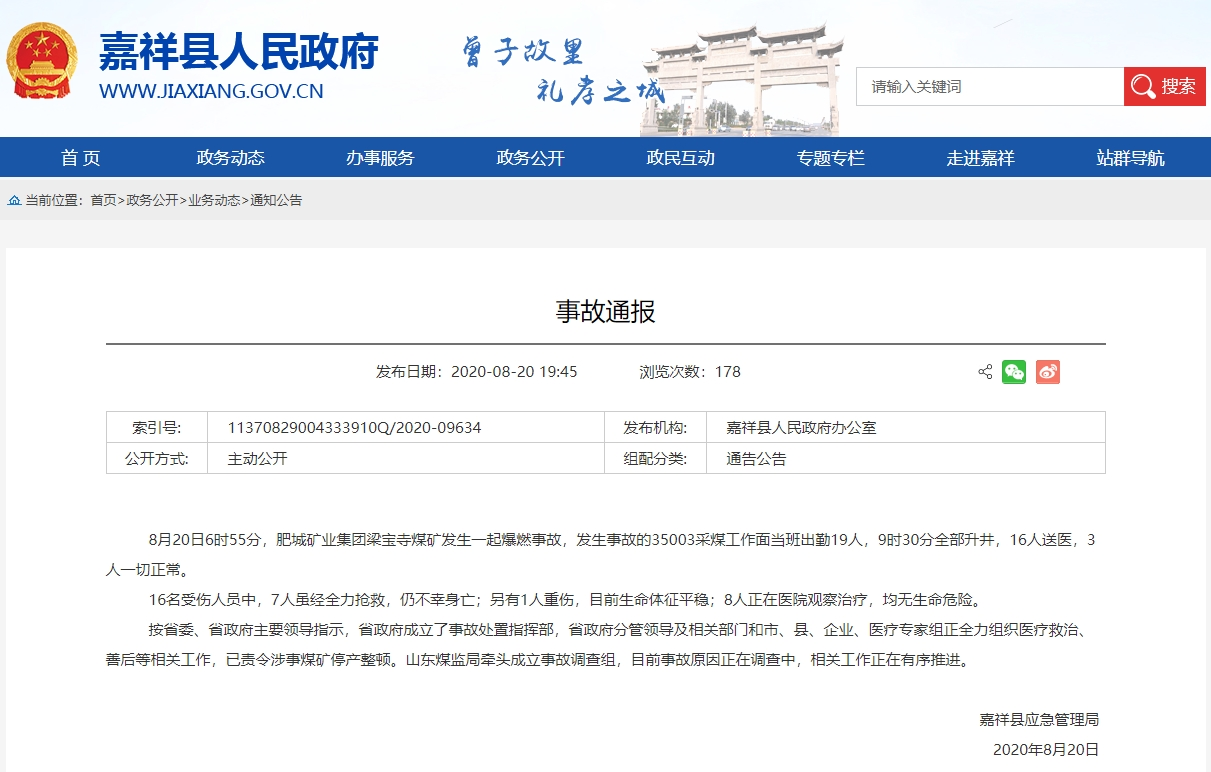Open the 政务动态 navigation item
Screen dimensions: 1211x772
pos(230,158)
